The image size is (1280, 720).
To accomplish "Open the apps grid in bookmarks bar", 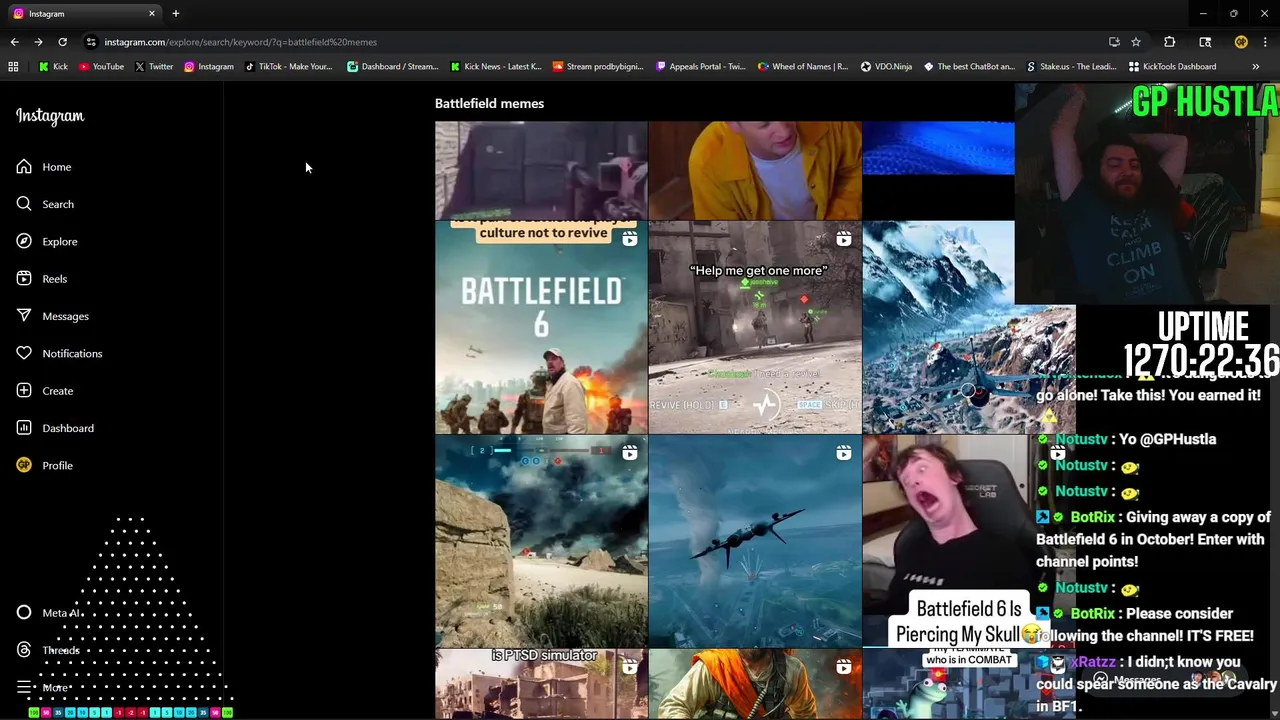I will [x=13, y=67].
